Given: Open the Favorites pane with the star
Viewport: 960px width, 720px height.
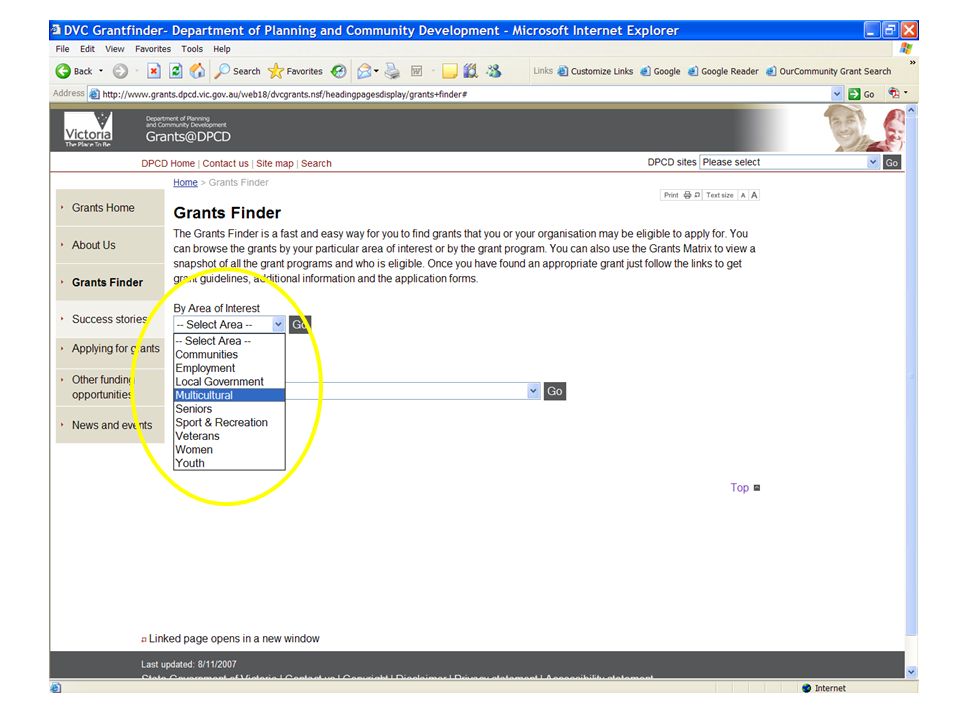Looking at the screenshot, I should click(x=296, y=71).
